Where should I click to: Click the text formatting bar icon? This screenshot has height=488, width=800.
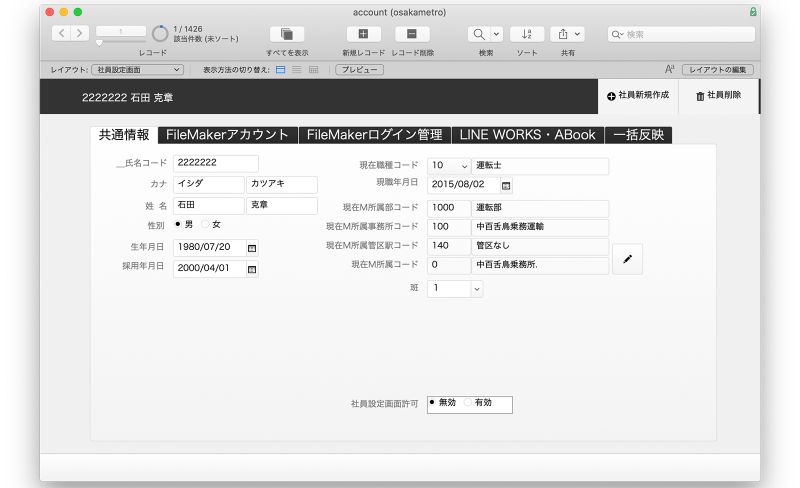coord(669,69)
